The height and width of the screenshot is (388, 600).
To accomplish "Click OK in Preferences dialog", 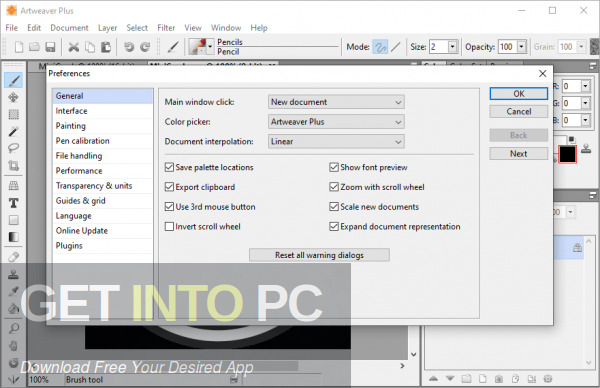I will [x=518, y=94].
